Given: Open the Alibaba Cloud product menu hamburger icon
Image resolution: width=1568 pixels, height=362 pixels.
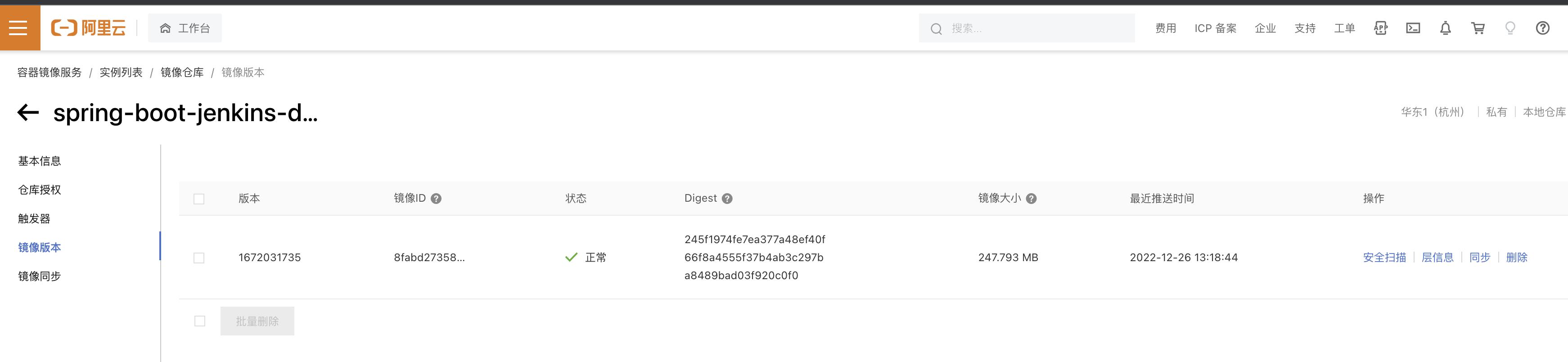Looking at the screenshot, I should [x=18, y=27].
